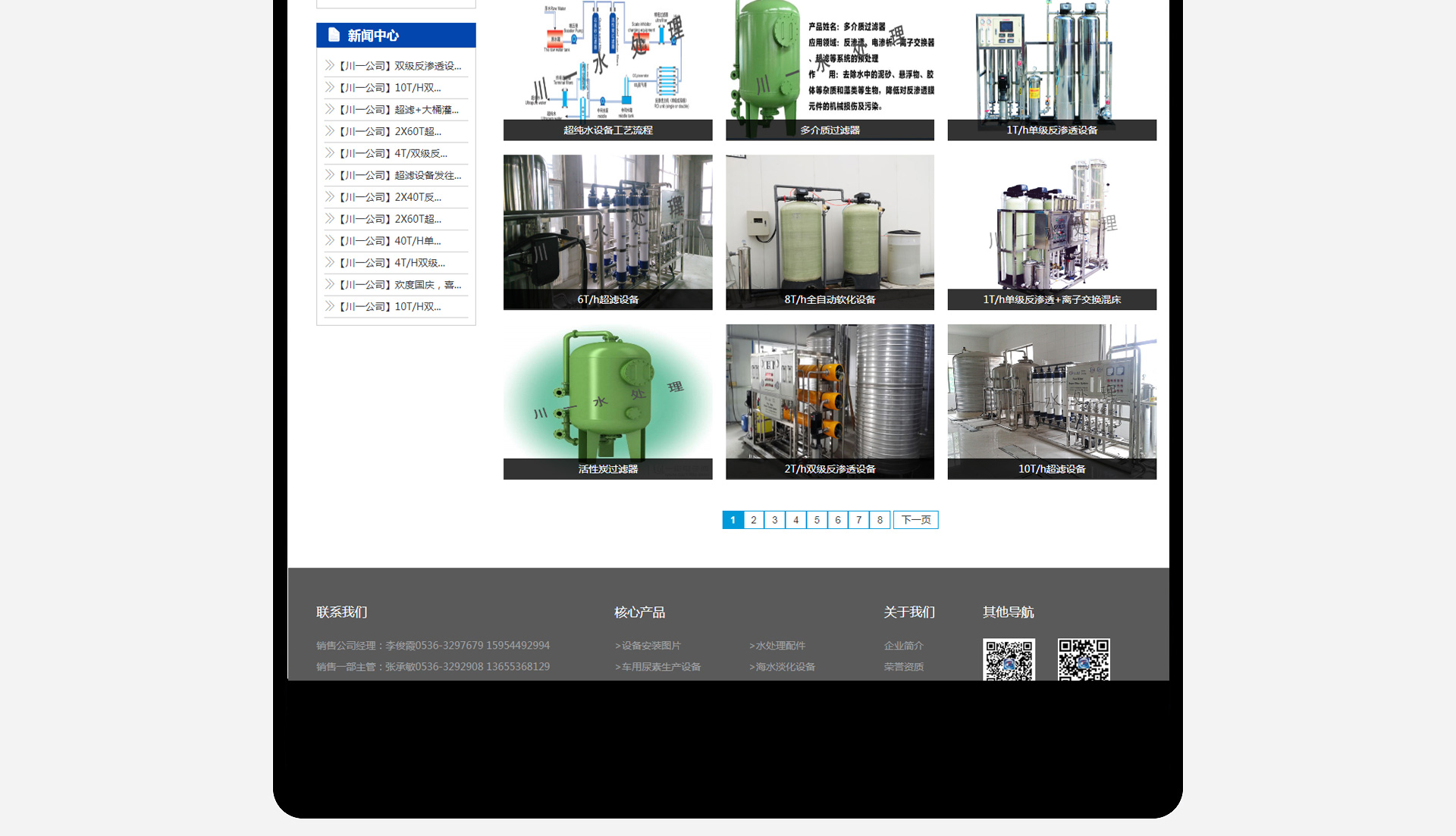Screen dimensions: 1456x836
Task: Open news 【川一公司】2X40T反...
Action: pos(389,198)
